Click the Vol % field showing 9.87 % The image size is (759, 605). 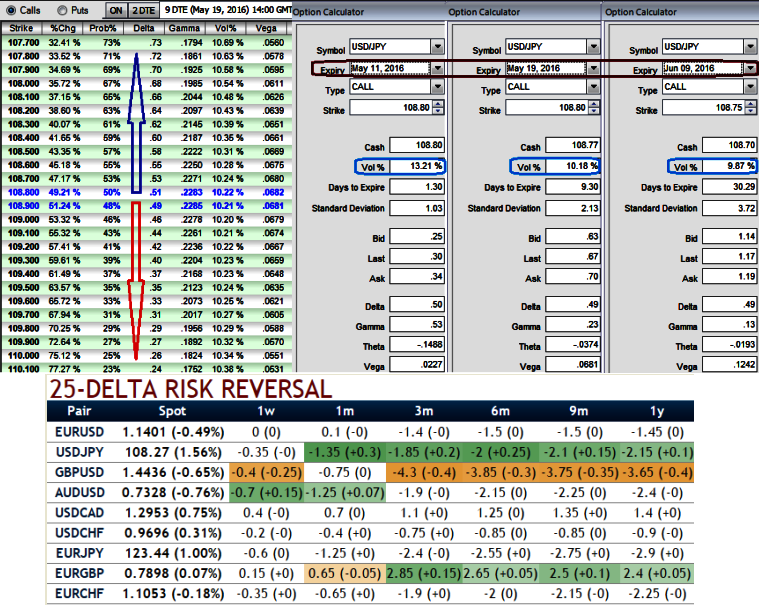(x=729, y=166)
